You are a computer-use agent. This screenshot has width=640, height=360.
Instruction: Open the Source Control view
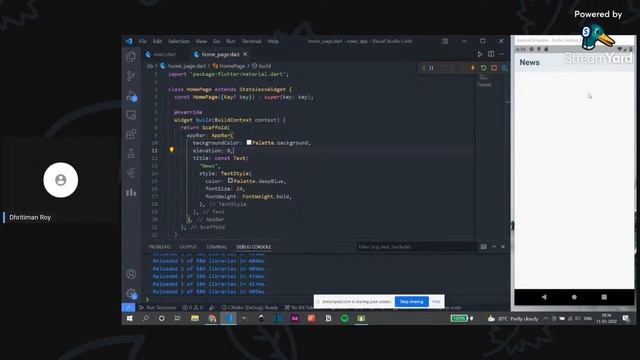click(131, 76)
